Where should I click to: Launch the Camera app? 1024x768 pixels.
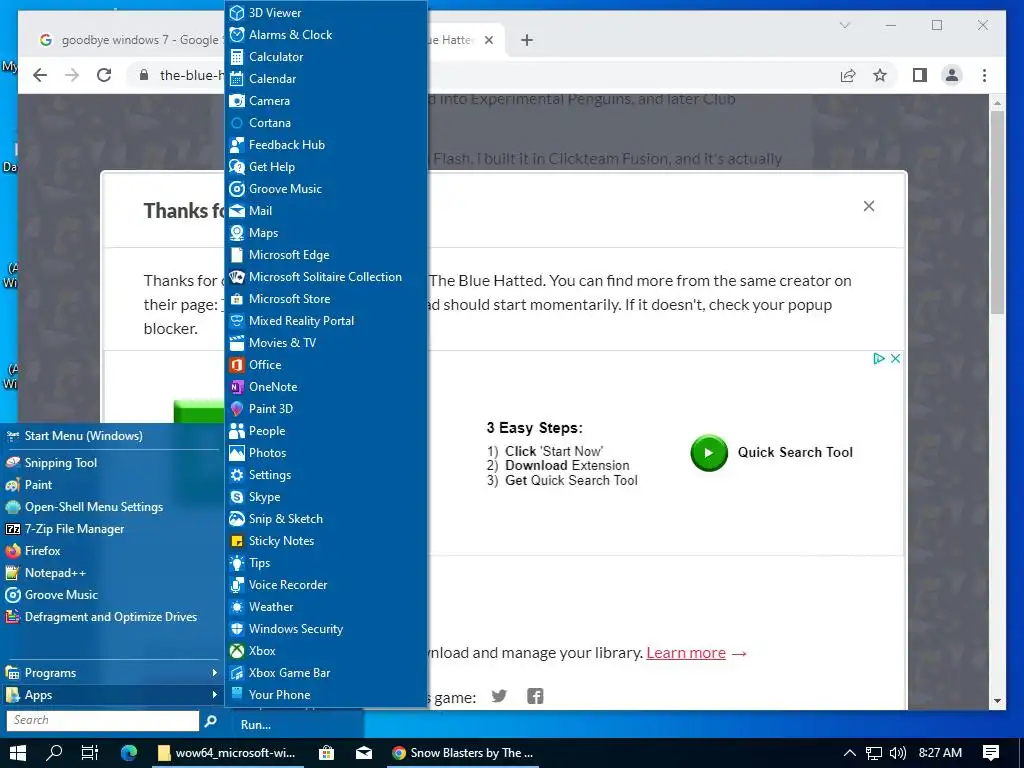click(x=327, y=101)
